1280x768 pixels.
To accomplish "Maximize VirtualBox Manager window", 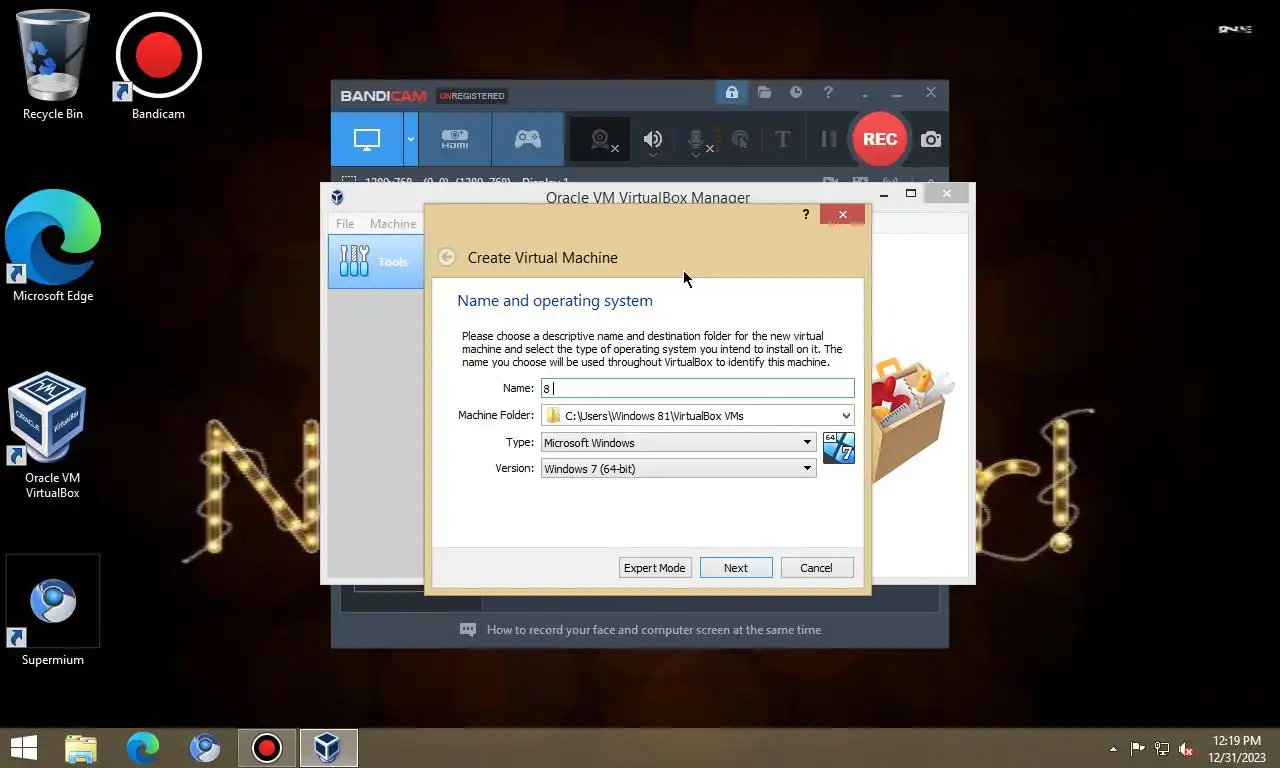I will pos(911,193).
